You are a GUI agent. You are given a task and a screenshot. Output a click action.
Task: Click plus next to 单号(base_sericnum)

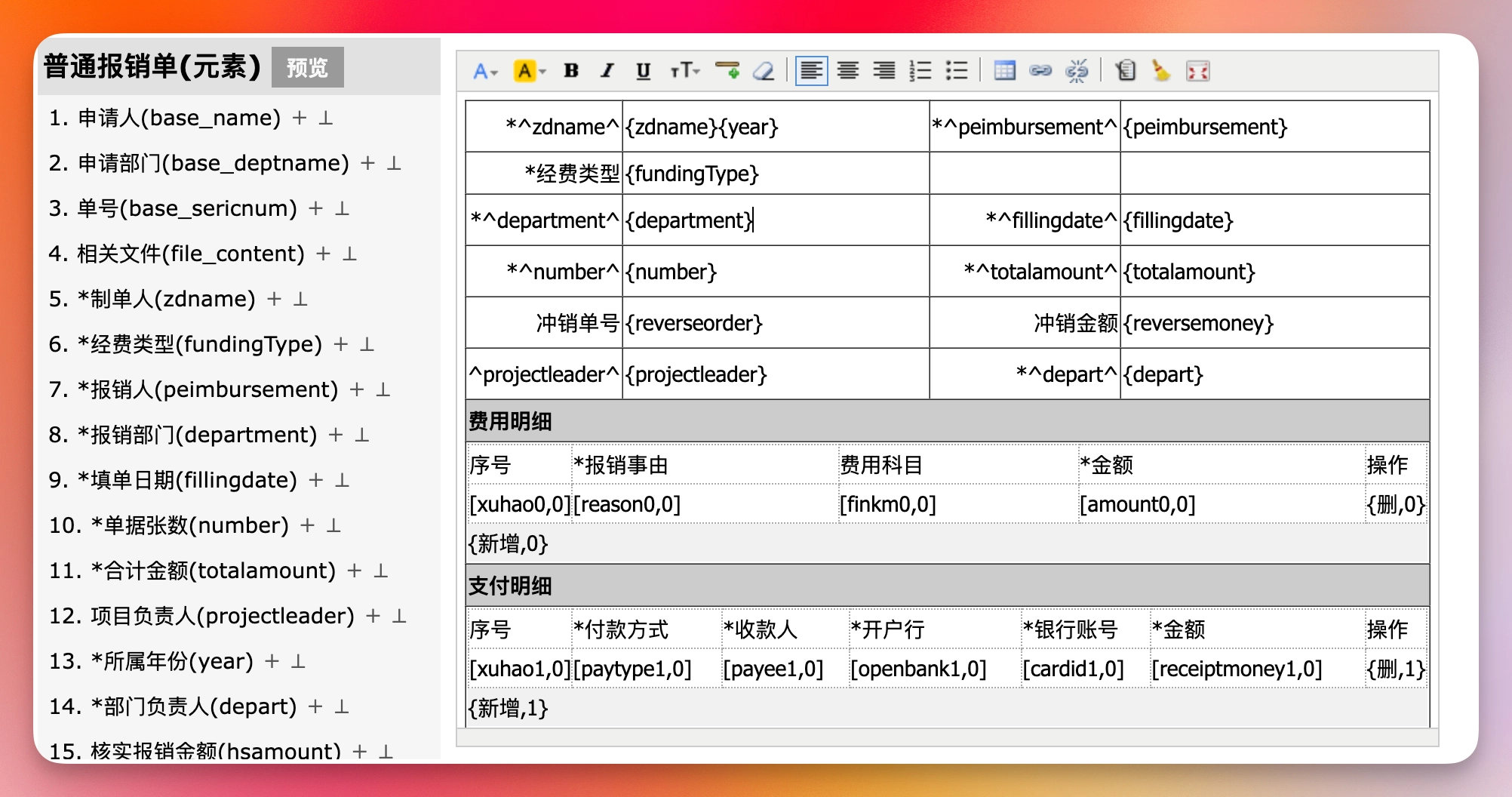[x=316, y=208]
